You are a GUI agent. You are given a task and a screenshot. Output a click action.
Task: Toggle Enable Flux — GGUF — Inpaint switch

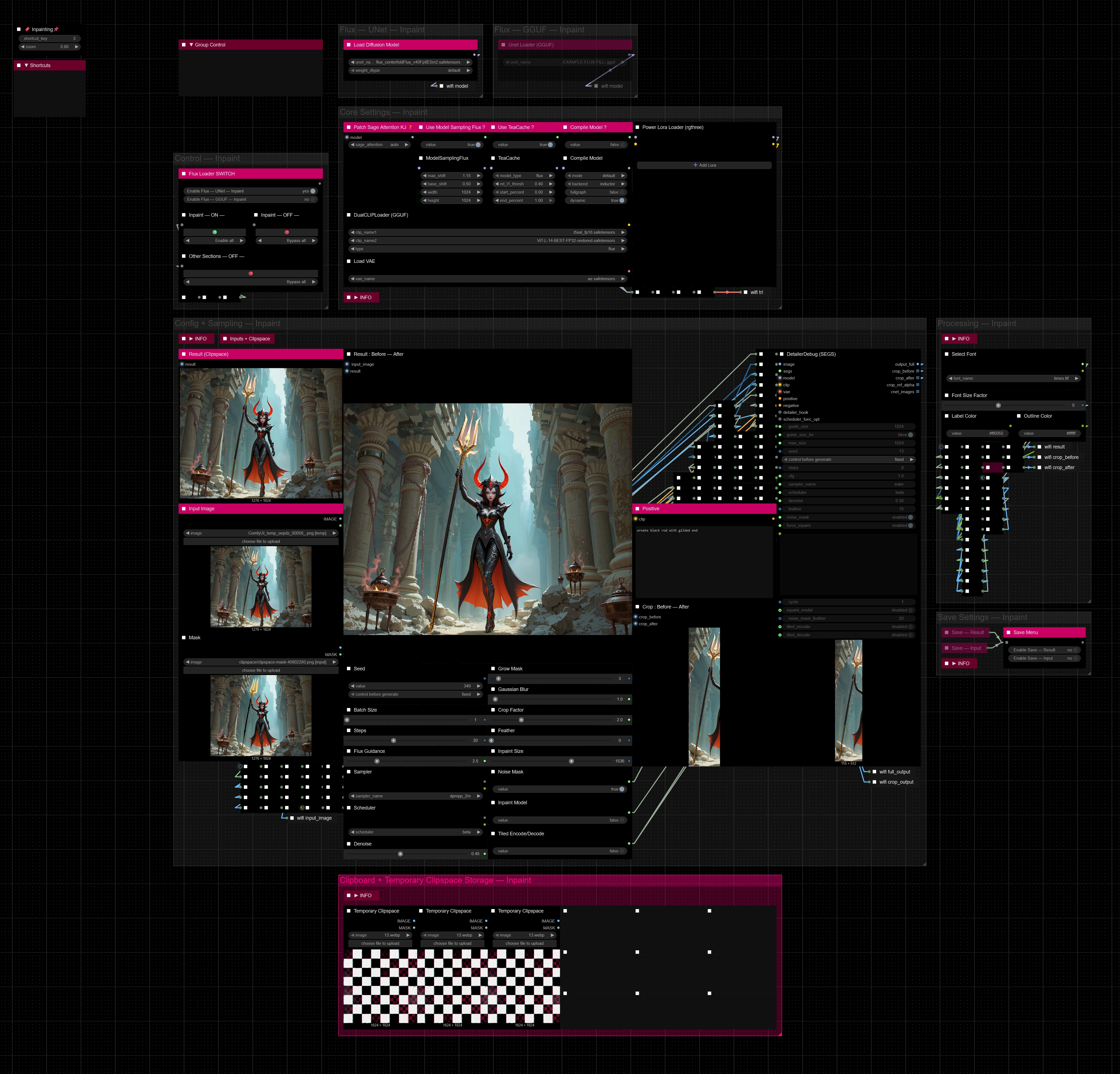pyautogui.click(x=313, y=199)
